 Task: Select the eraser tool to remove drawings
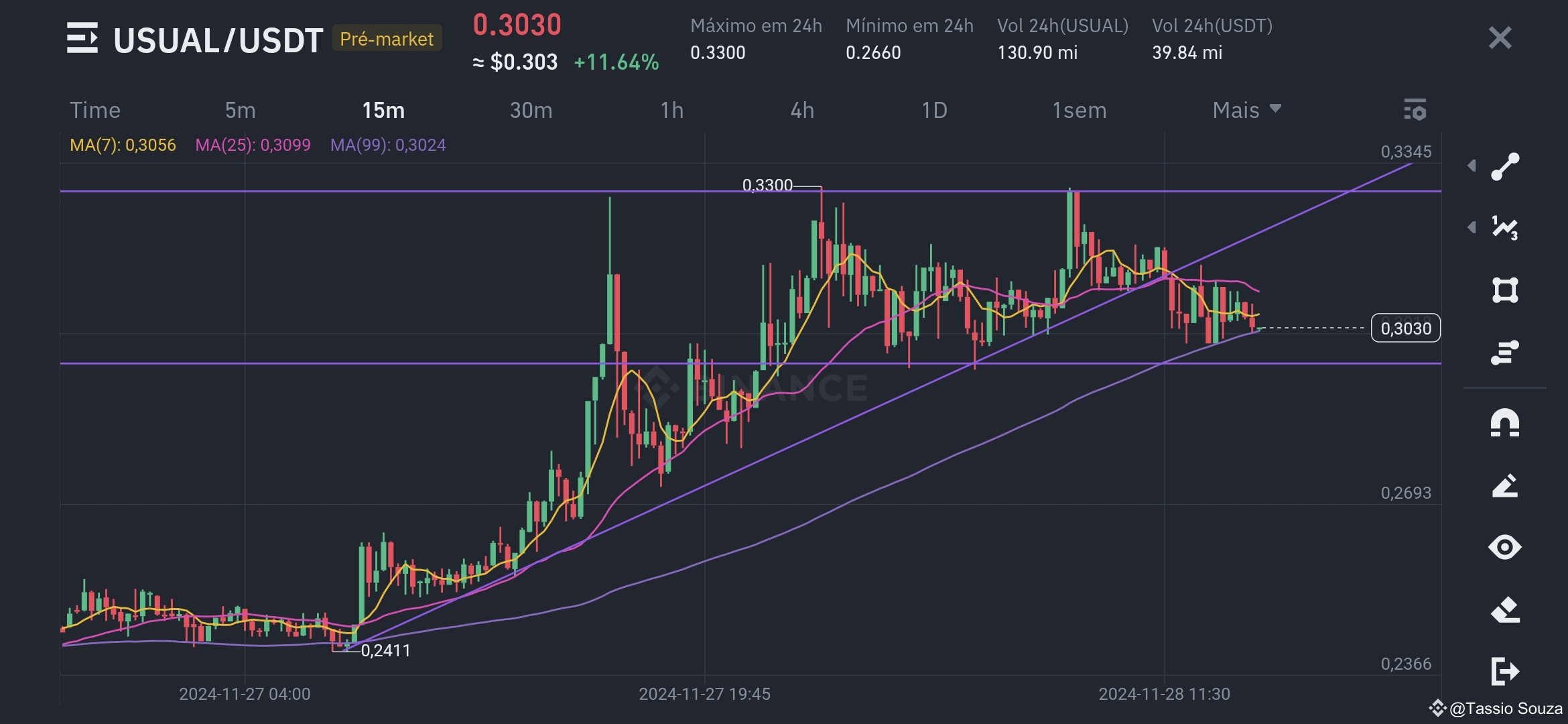click(x=1505, y=609)
